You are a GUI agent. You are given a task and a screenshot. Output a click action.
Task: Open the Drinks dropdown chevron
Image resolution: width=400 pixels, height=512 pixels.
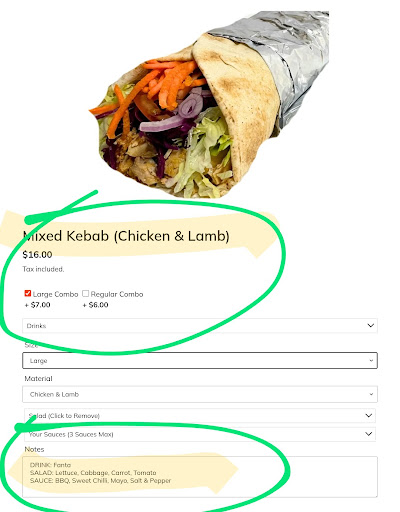coord(371,325)
